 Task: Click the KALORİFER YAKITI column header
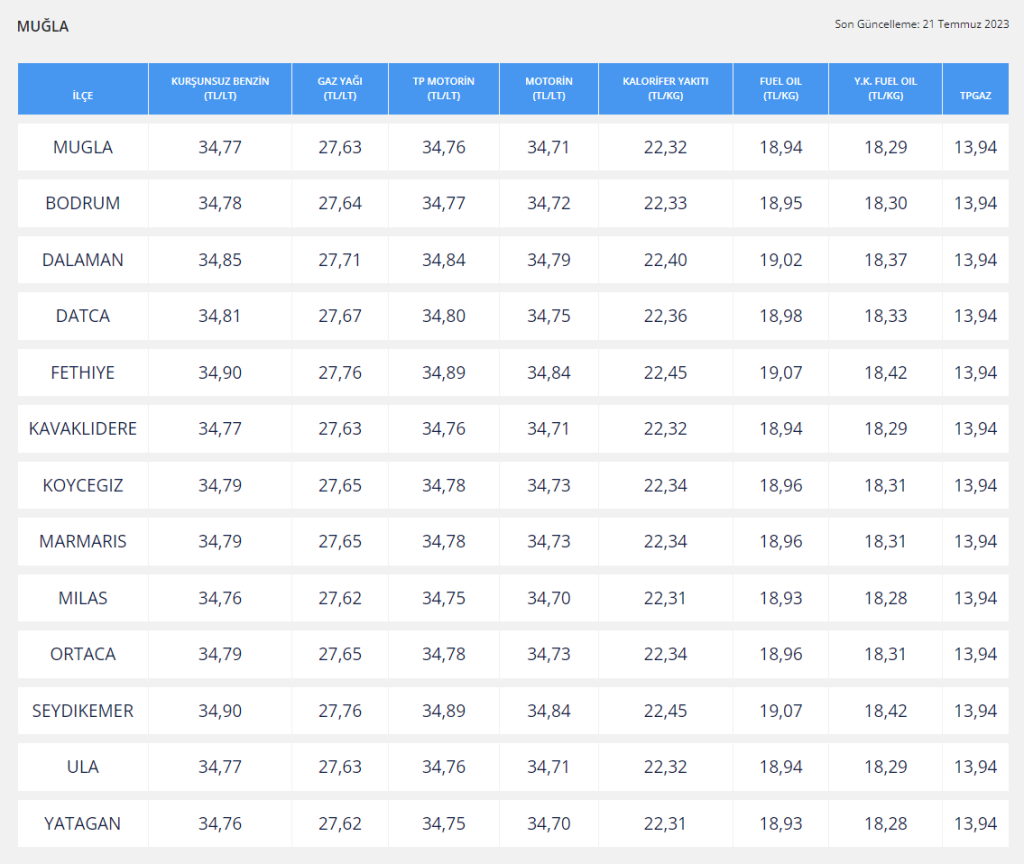pyautogui.click(x=665, y=88)
